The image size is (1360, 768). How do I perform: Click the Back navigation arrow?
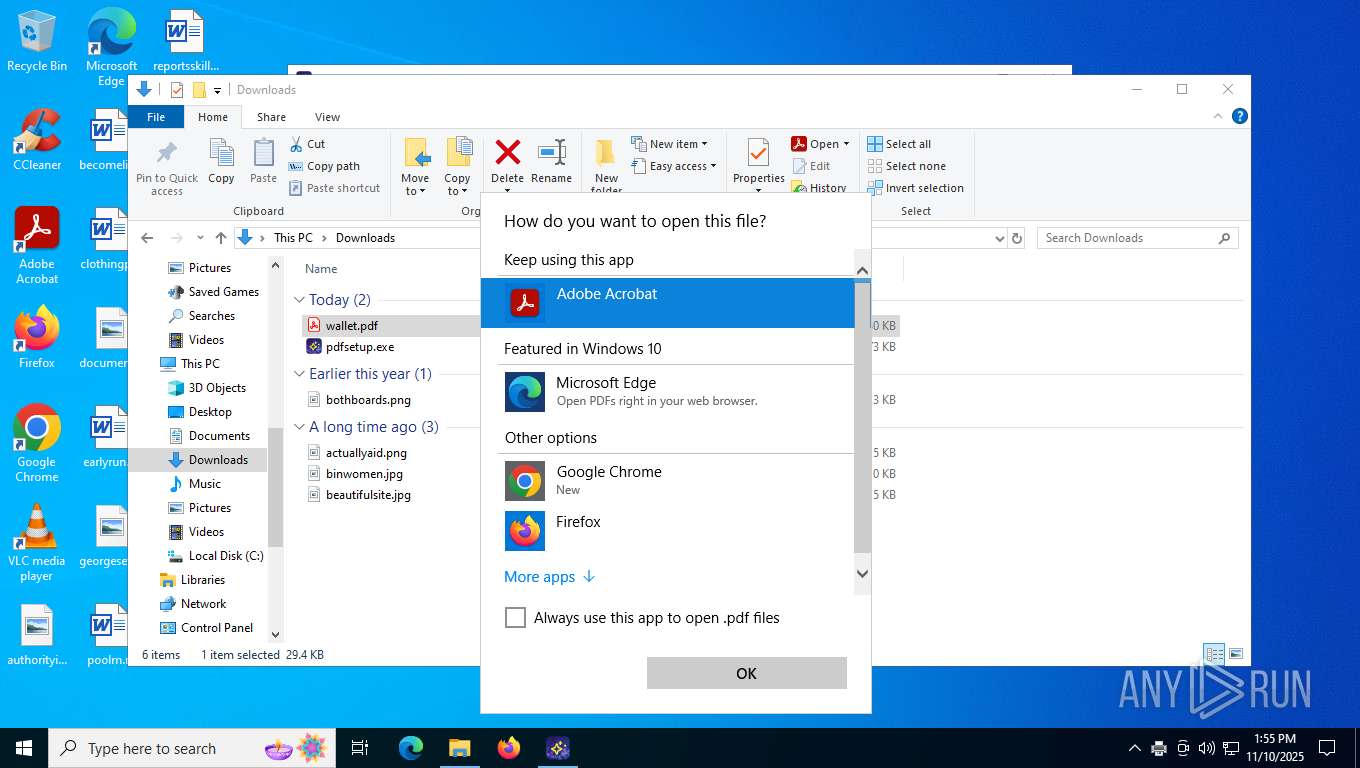click(147, 238)
